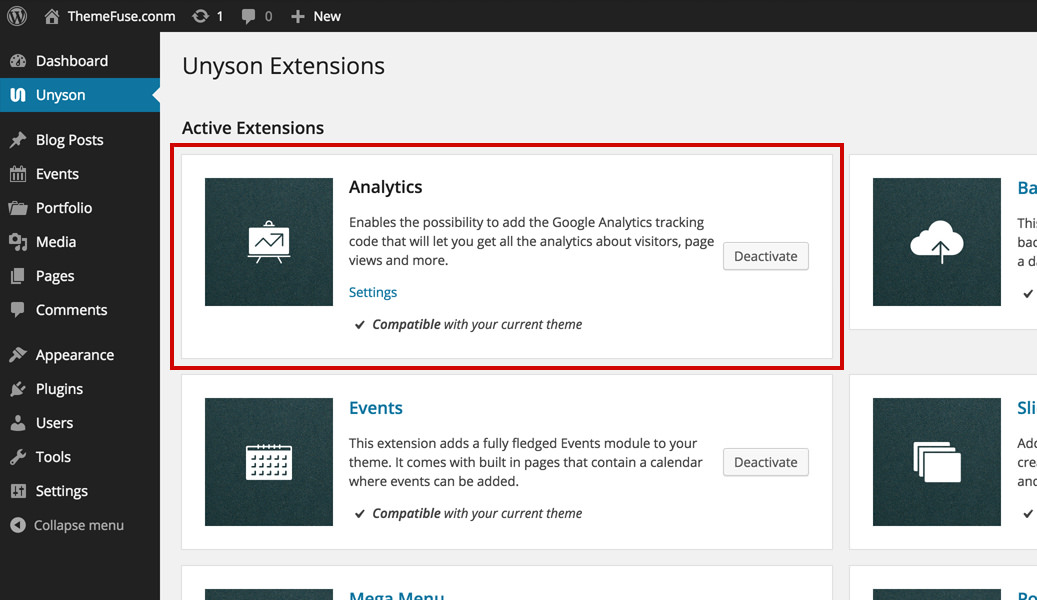Deactivate the Events extension
The height and width of the screenshot is (600, 1037).
coord(765,462)
